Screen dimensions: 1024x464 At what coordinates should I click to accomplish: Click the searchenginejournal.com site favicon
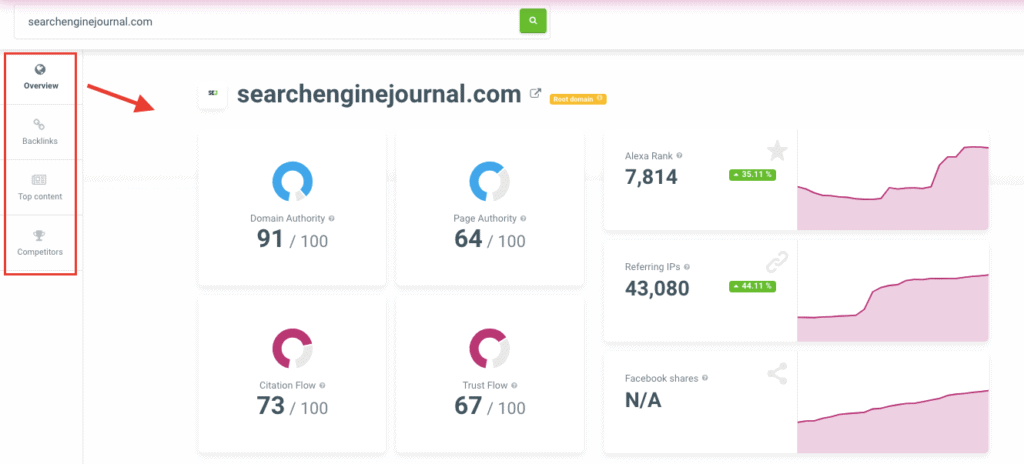pos(212,95)
